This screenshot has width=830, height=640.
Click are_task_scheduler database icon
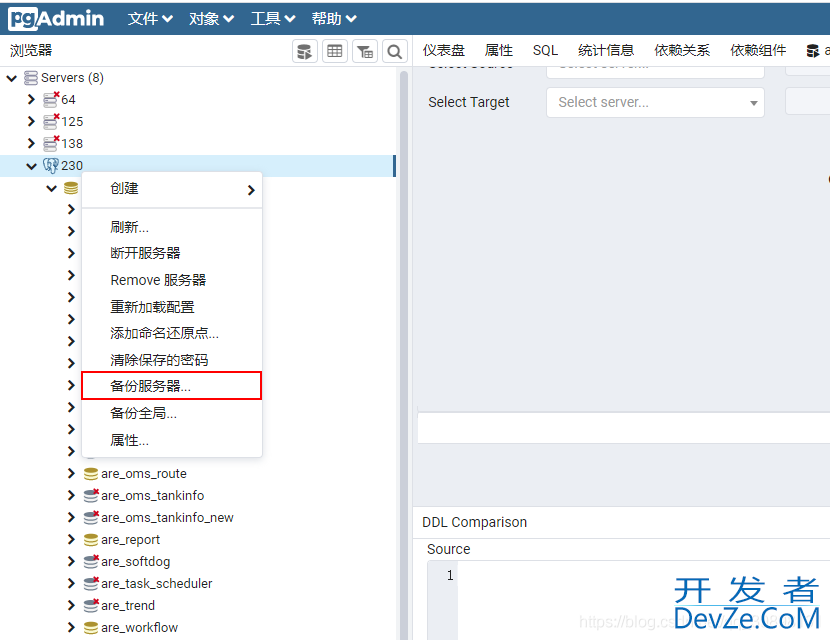91,583
